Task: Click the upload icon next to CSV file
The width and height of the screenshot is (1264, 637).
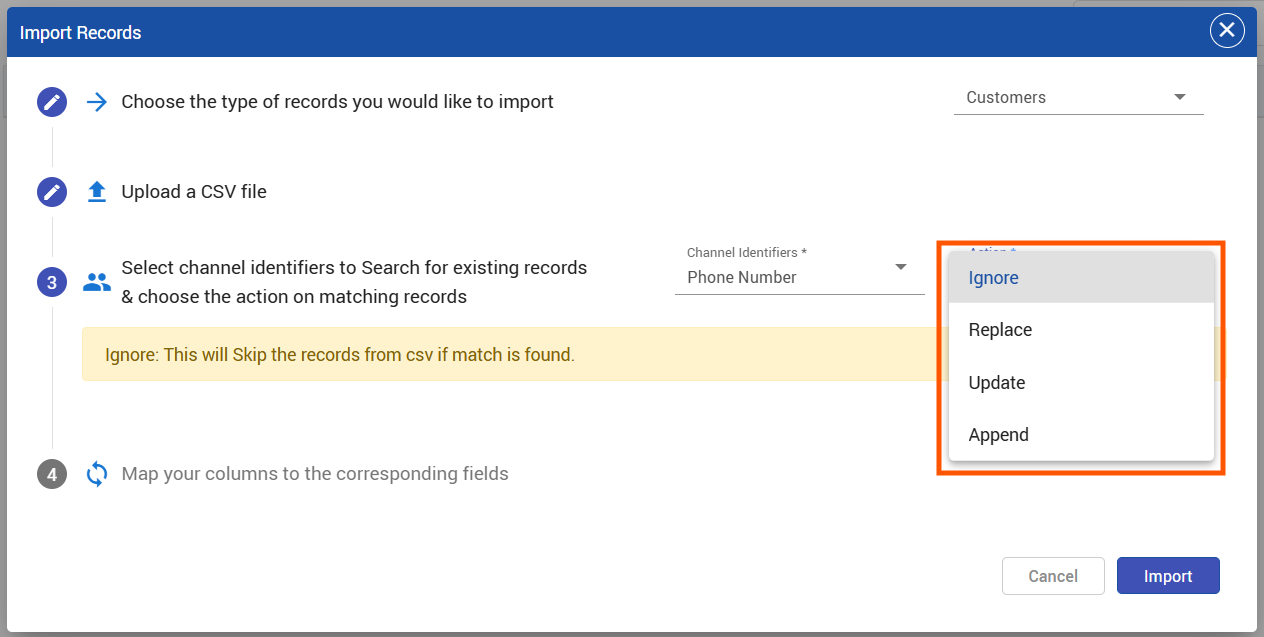Action: 97,192
